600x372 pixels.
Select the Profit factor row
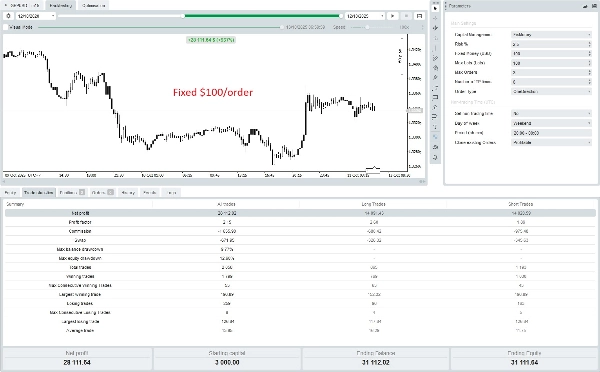tap(300, 222)
